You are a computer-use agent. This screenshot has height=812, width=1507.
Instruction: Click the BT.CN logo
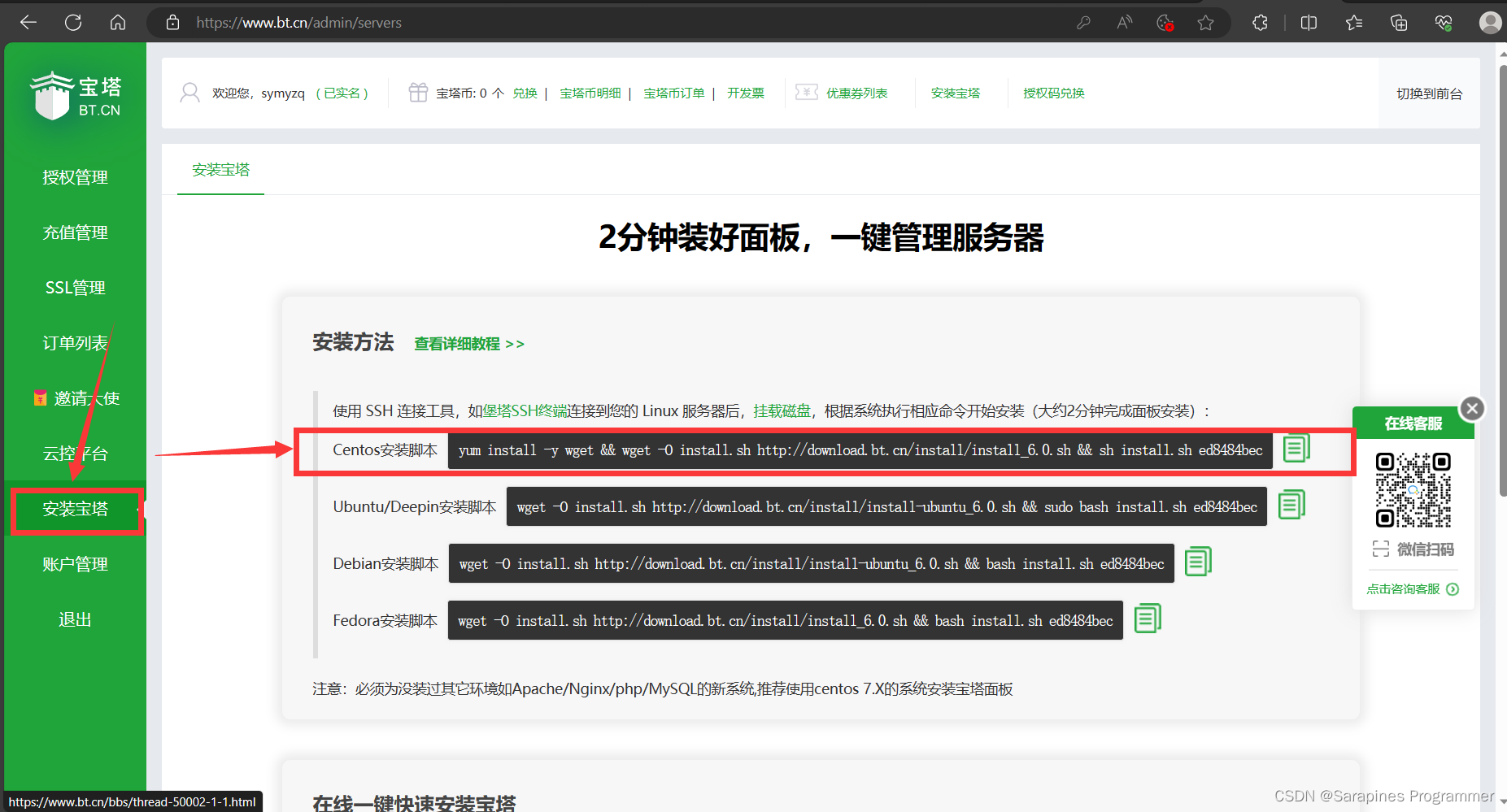(76, 96)
